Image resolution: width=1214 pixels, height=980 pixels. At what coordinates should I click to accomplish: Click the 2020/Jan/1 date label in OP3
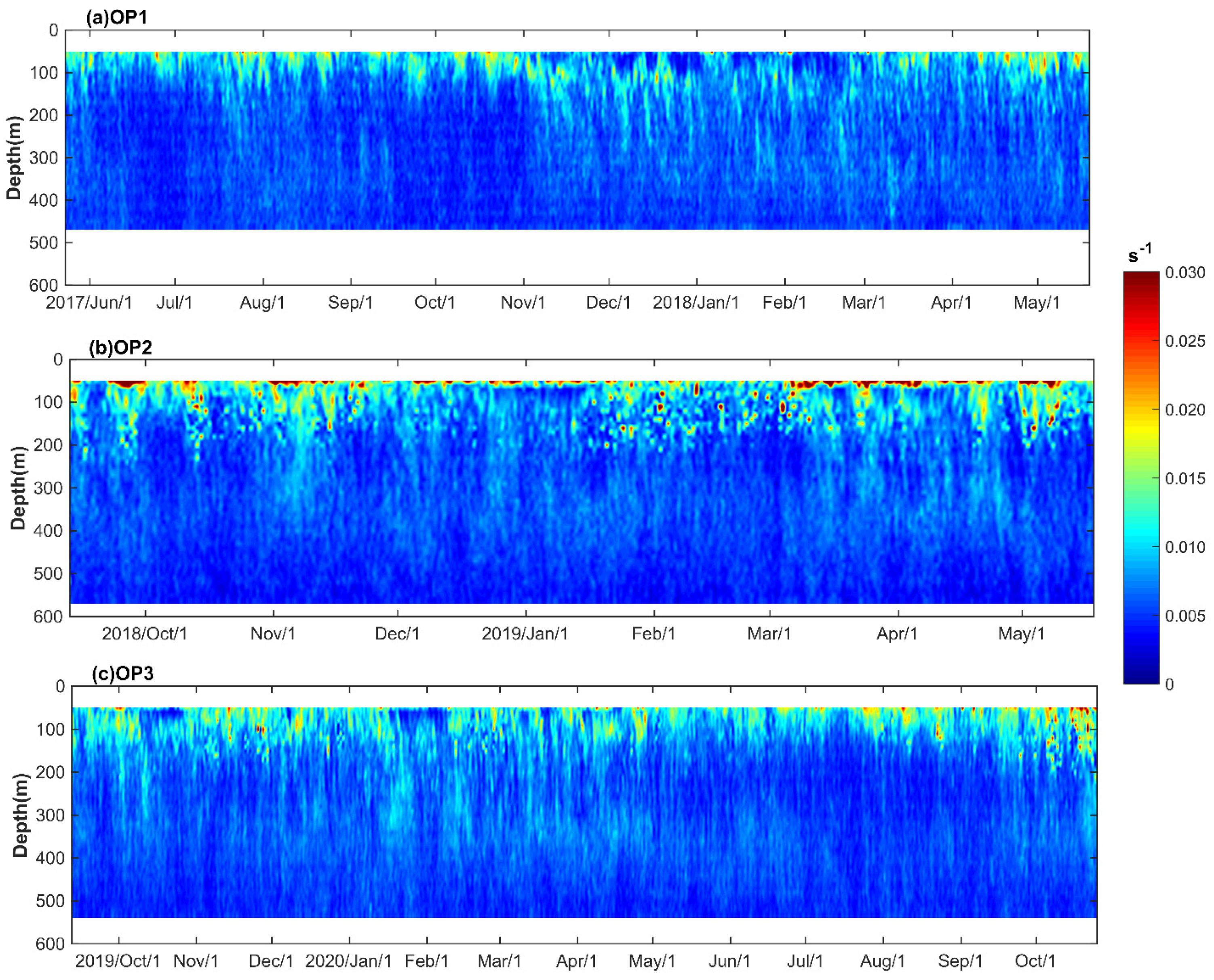(x=348, y=961)
